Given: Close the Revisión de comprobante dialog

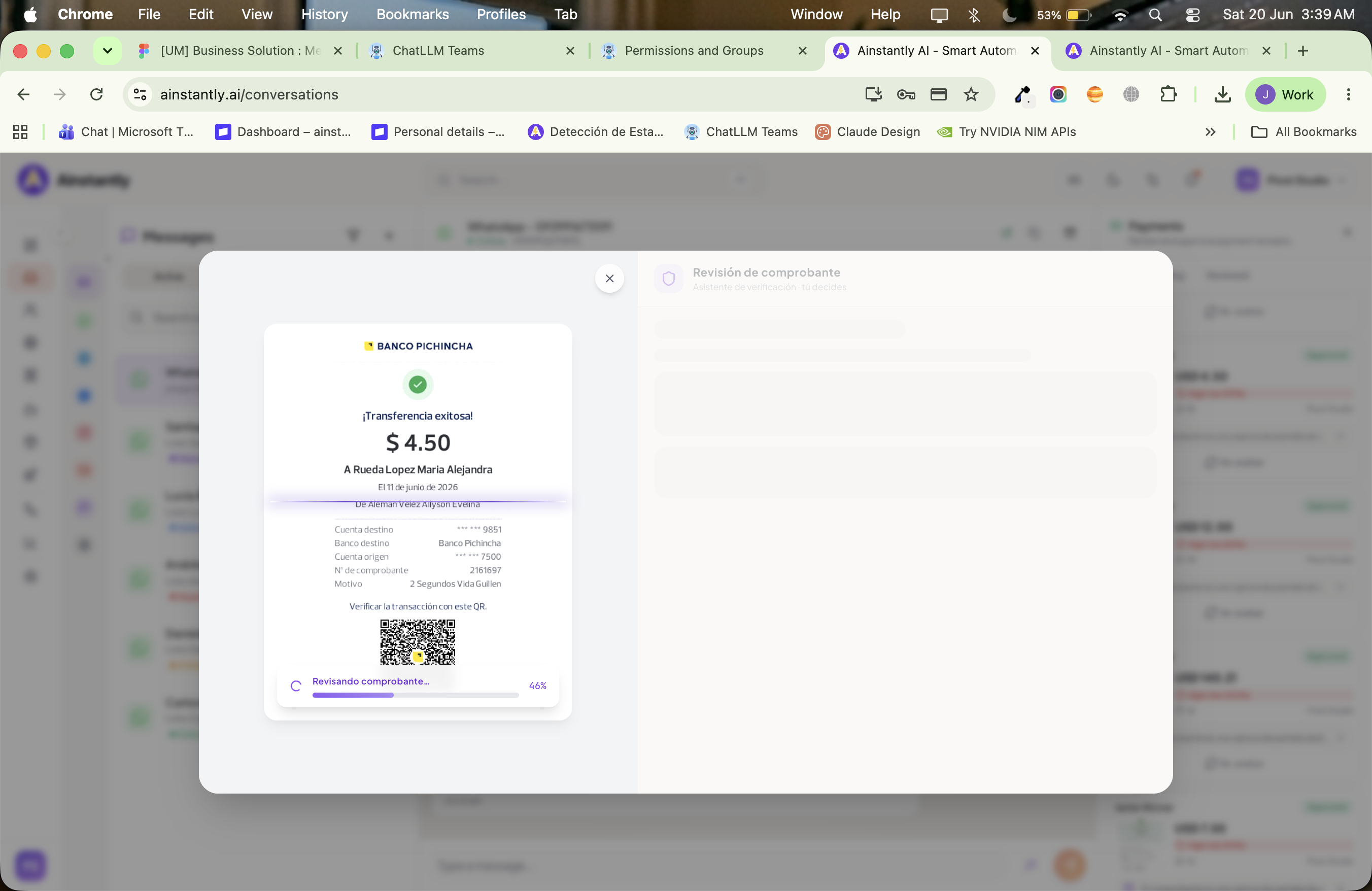Looking at the screenshot, I should [x=609, y=279].
